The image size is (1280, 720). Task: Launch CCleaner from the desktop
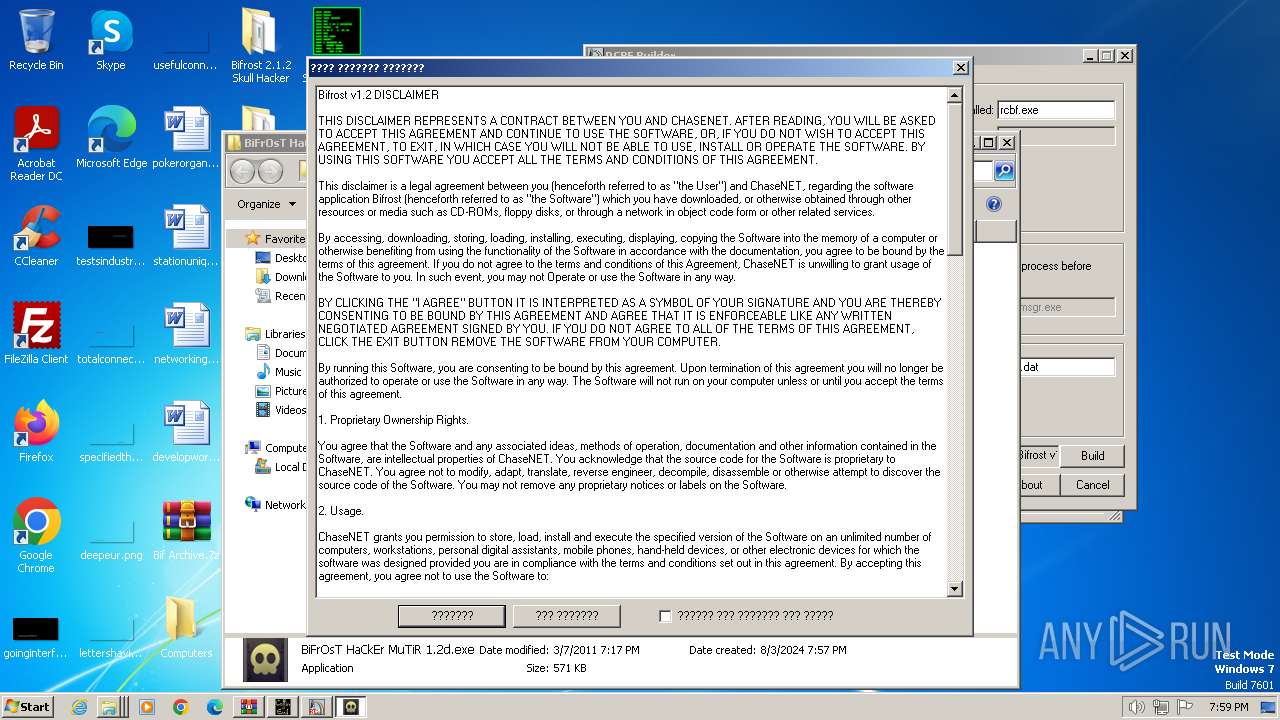tap(36, 236)
